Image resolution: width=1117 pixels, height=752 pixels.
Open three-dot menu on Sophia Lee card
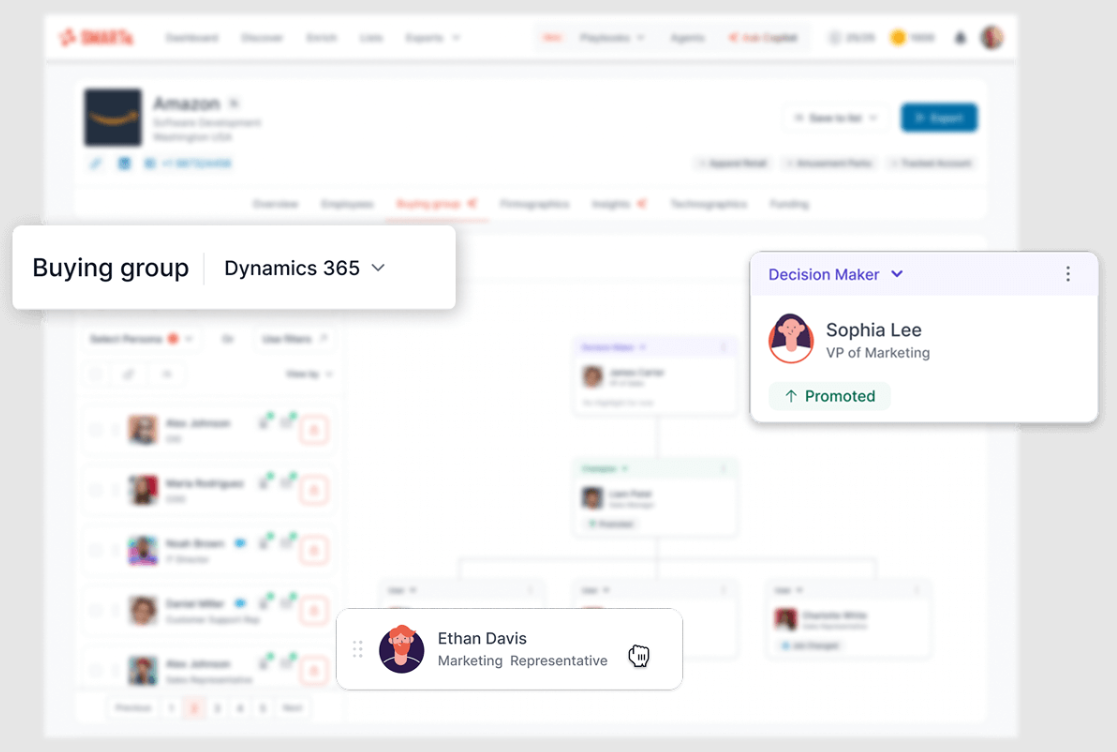coord(1067,274)
